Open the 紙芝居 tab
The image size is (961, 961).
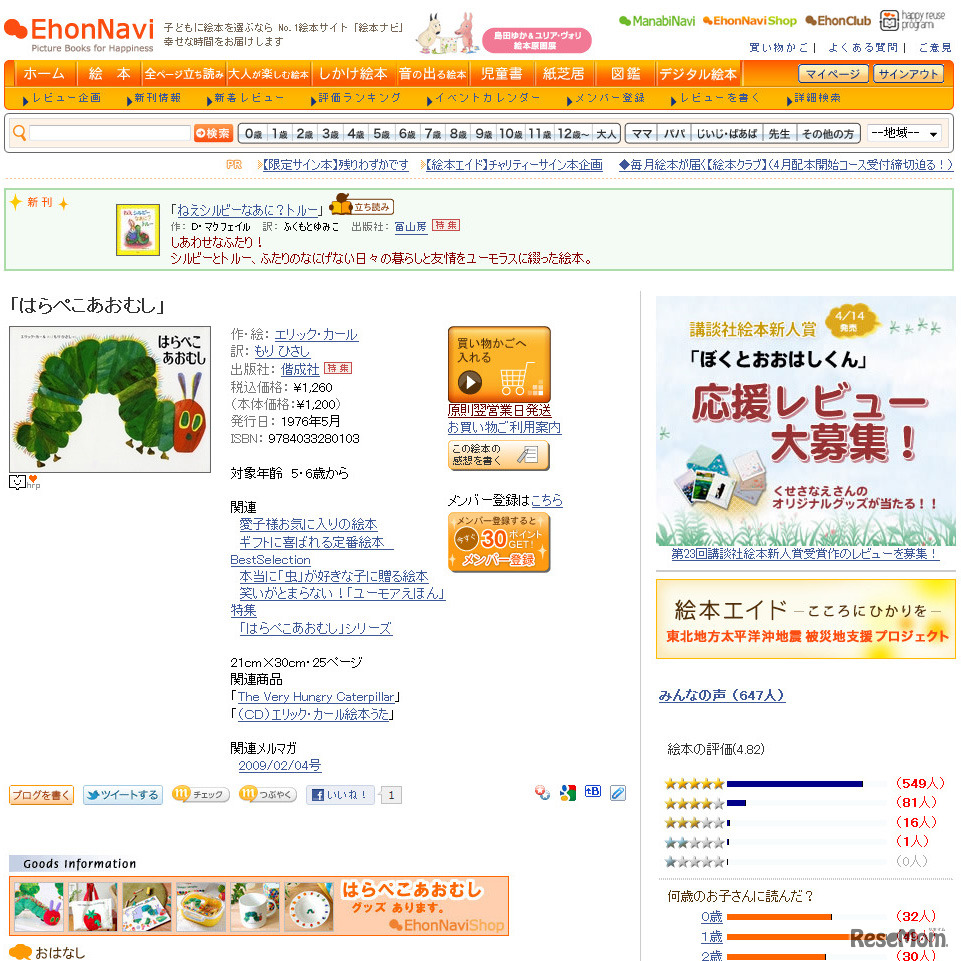[563, 74]
